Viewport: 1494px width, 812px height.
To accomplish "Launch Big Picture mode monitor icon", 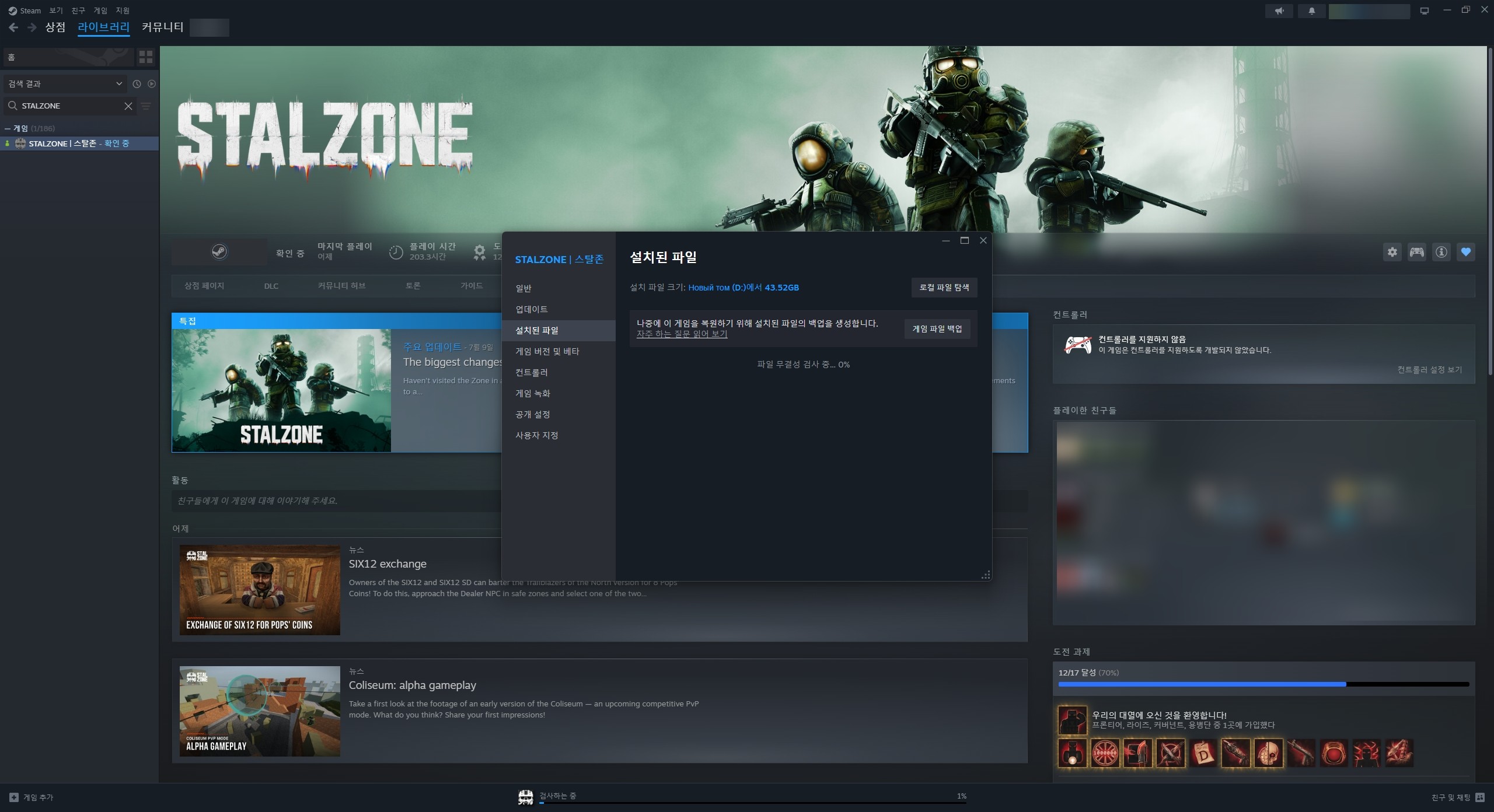I will [1425, 11].
